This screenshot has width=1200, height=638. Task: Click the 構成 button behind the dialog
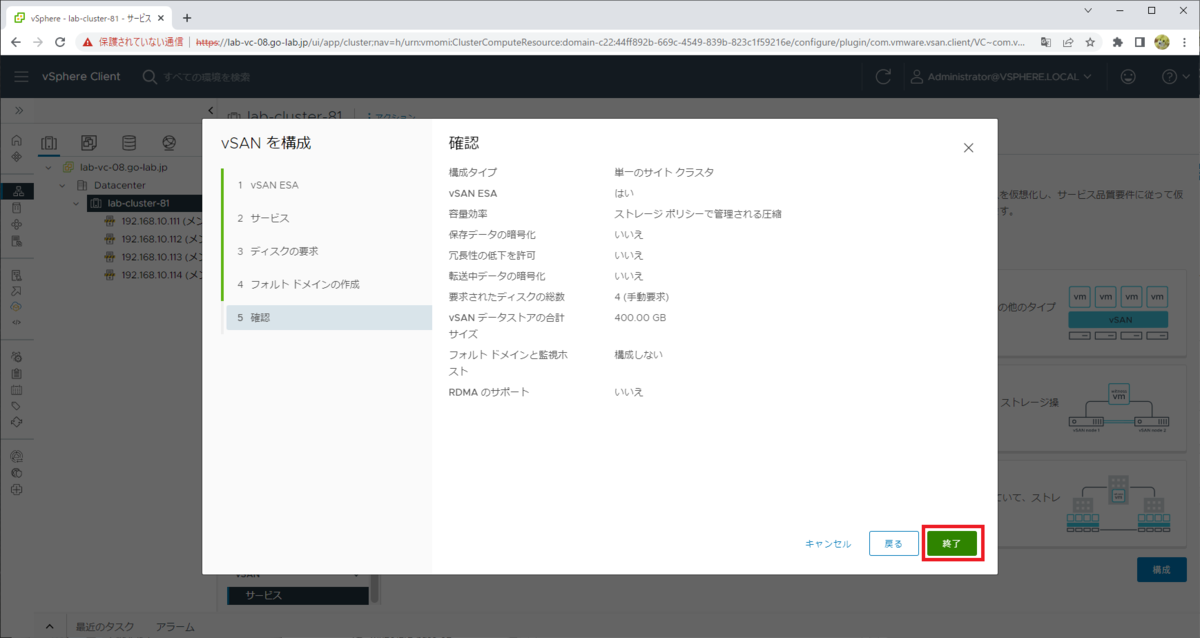[1161, 569]
